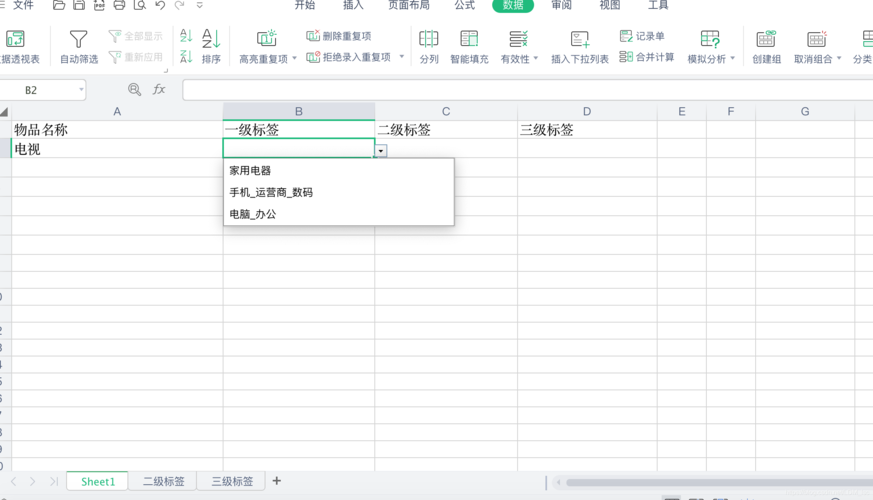Image resolution: width=873 pixels, height=500 pixels.
Task: Sort descending Z to A
Action: coord(186,56)
